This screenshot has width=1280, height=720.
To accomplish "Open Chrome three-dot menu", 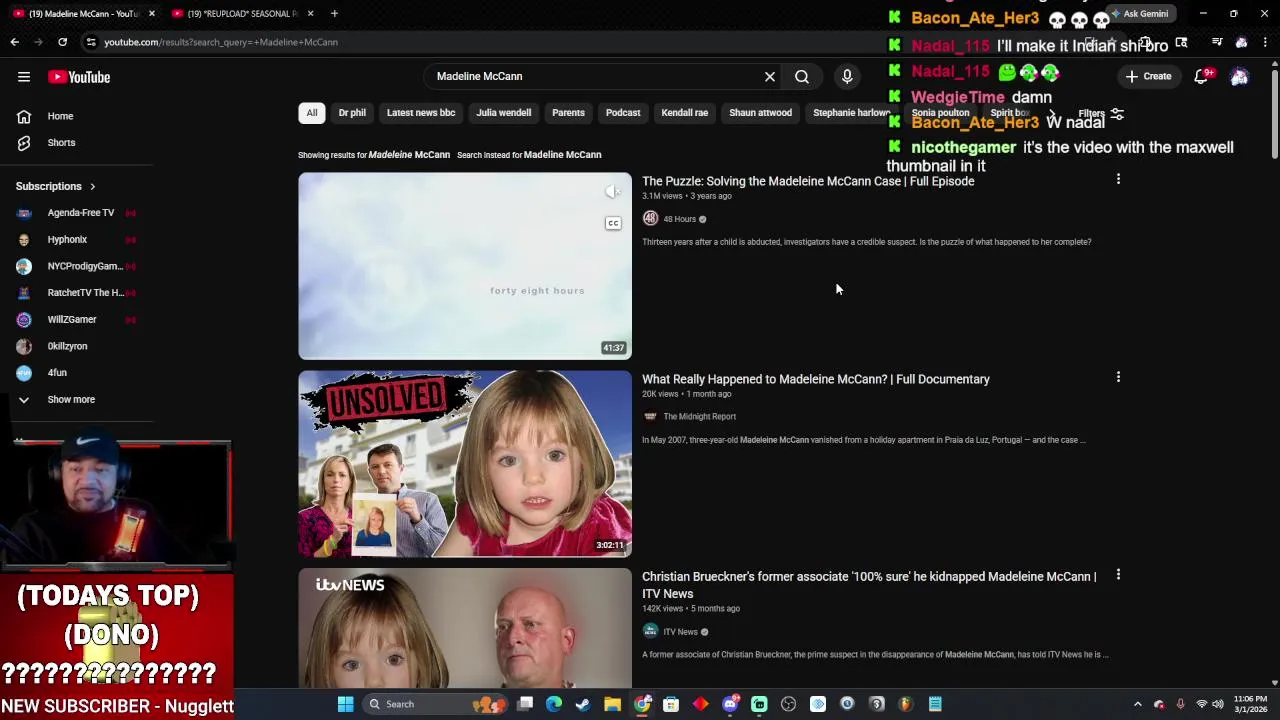I will pyautogui.click(x=1265, y=42).
